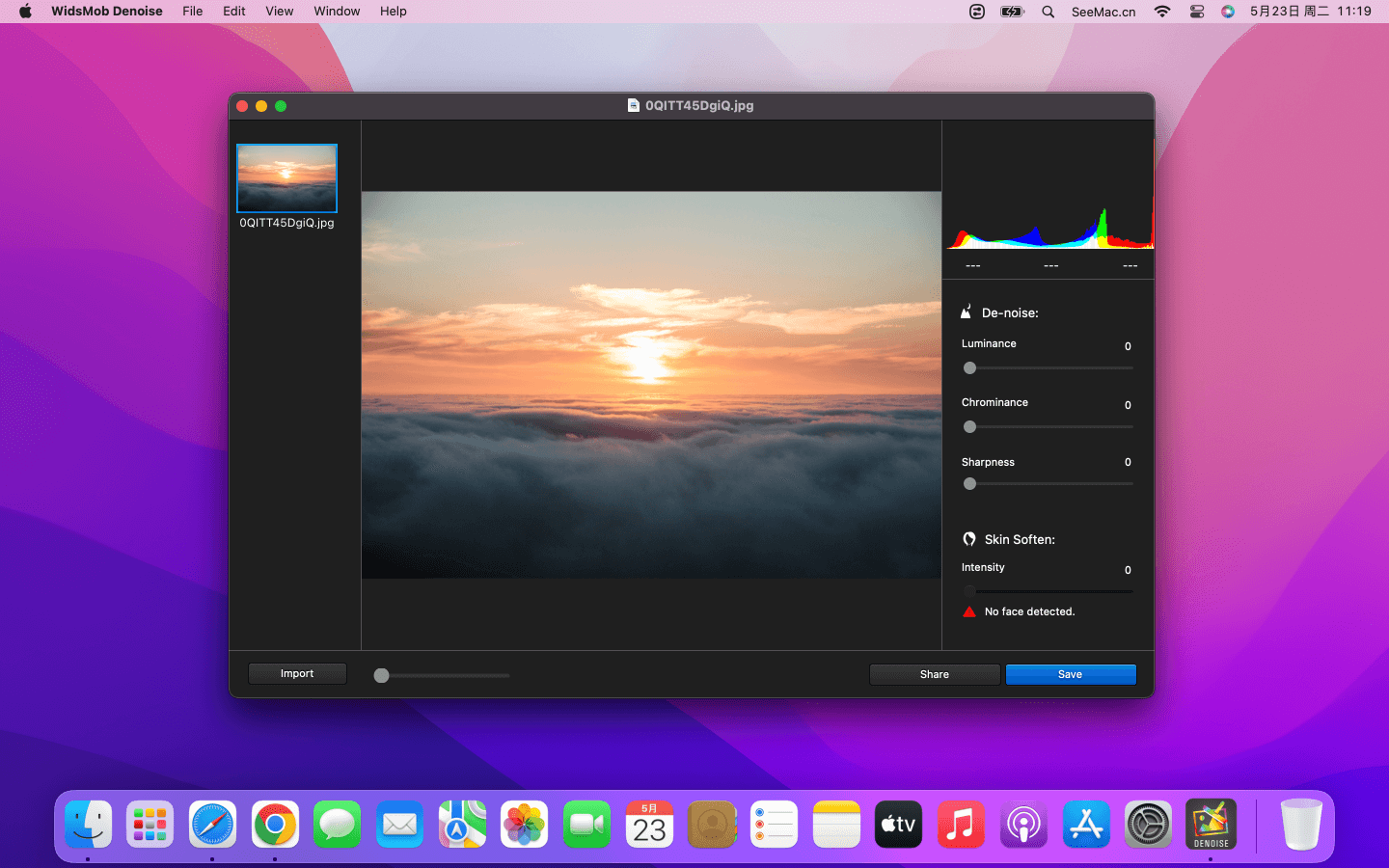Viewport: 1389px width, 868px height.
Task: Open Podcasts from the Dock
Action: click(1023, 825)
